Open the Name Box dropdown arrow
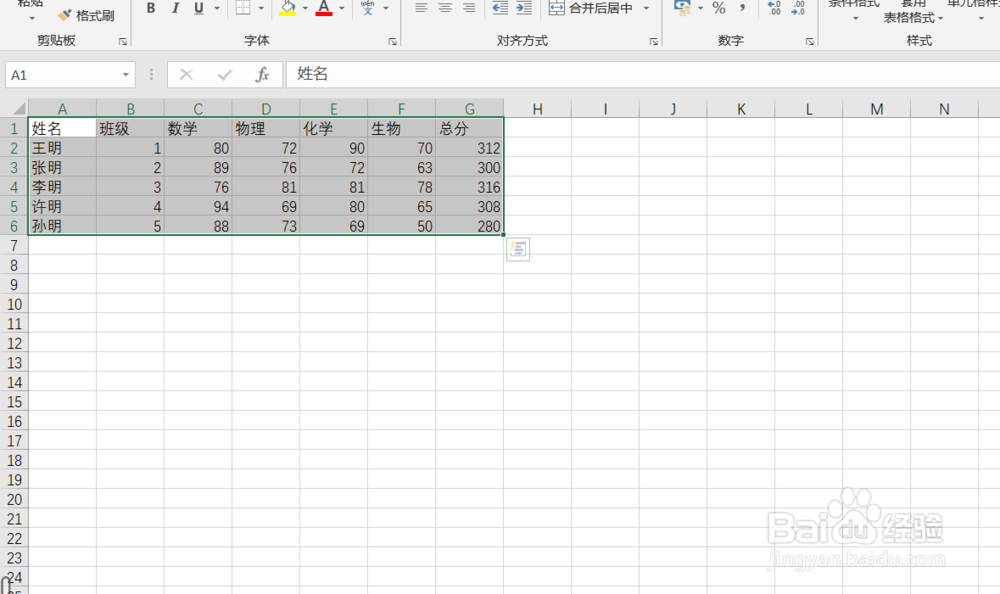1000x594 pixels. tap(126, 75)
